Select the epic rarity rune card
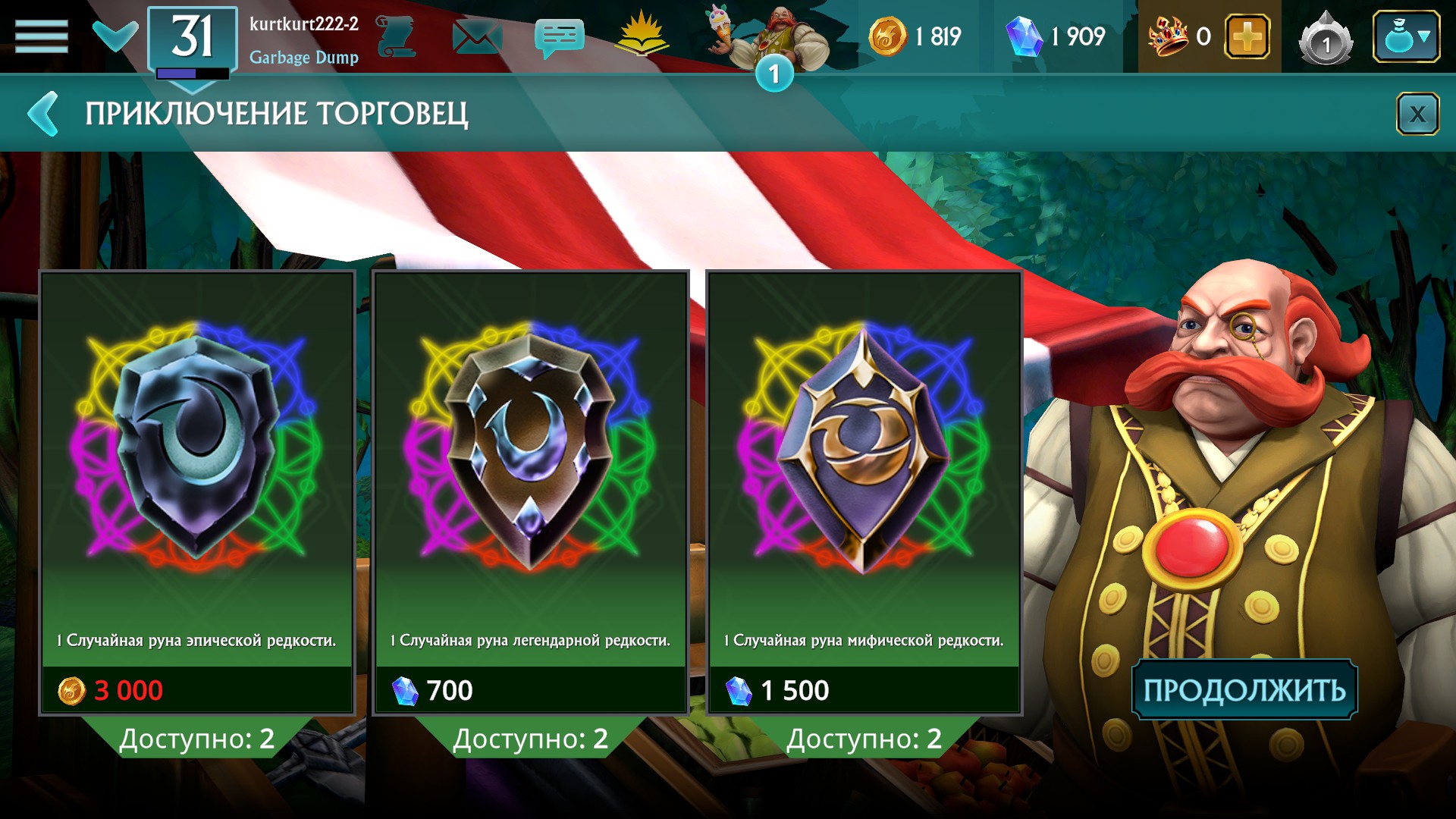 click(197, 493)
